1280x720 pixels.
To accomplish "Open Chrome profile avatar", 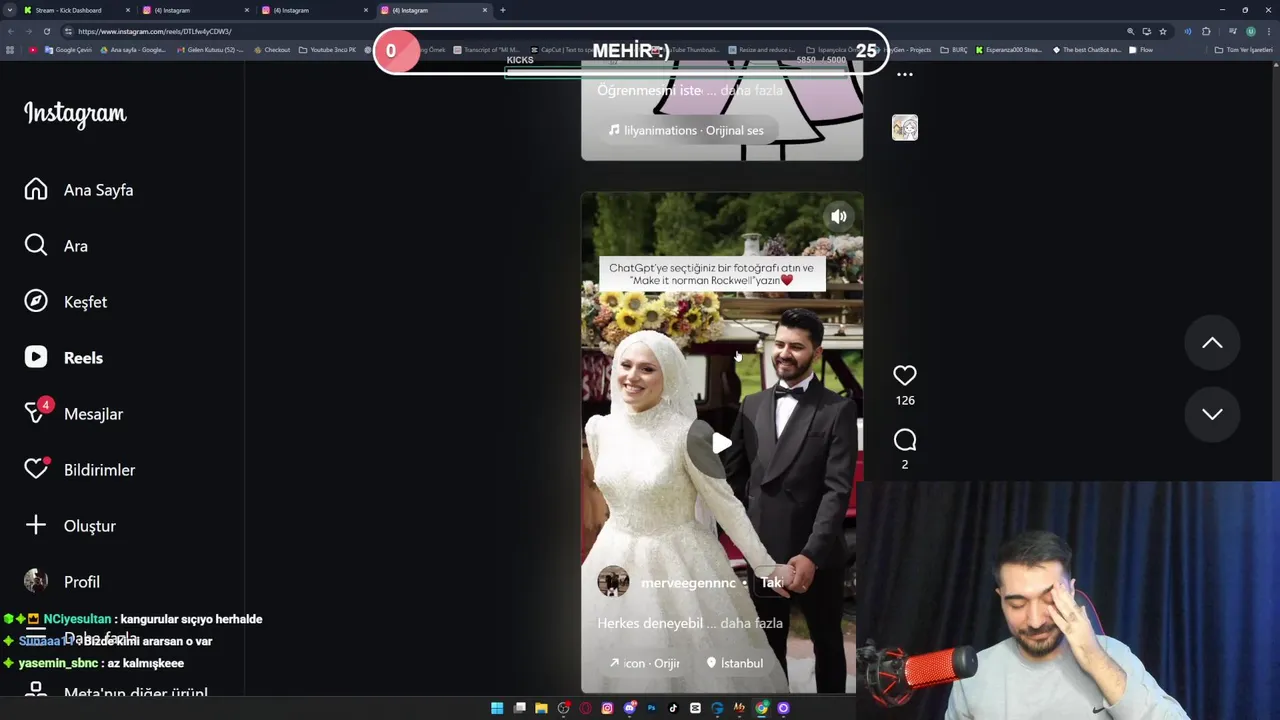I will (1250, 31).
